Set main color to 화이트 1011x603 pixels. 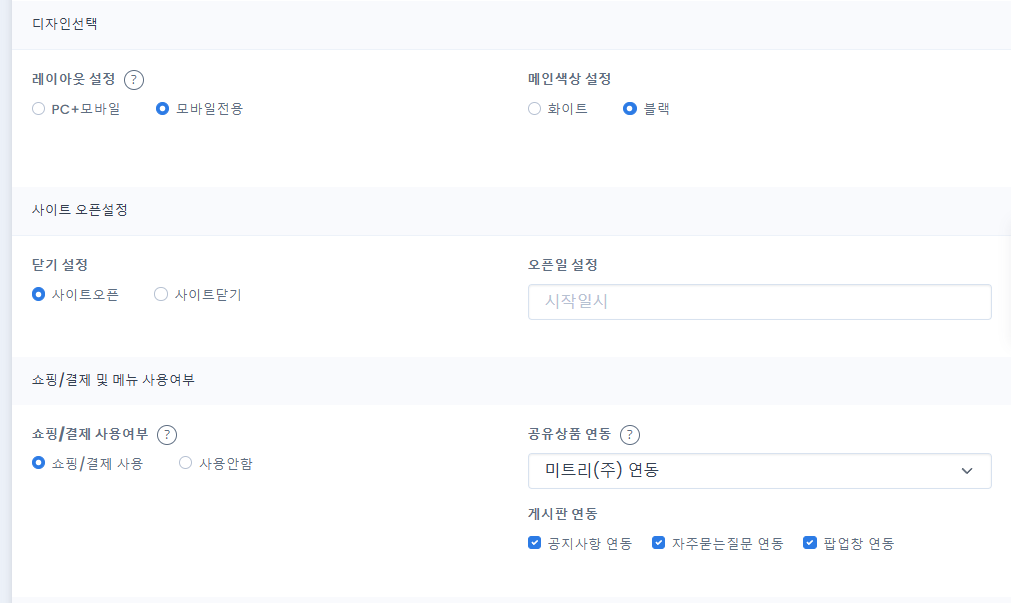point(535,109)
